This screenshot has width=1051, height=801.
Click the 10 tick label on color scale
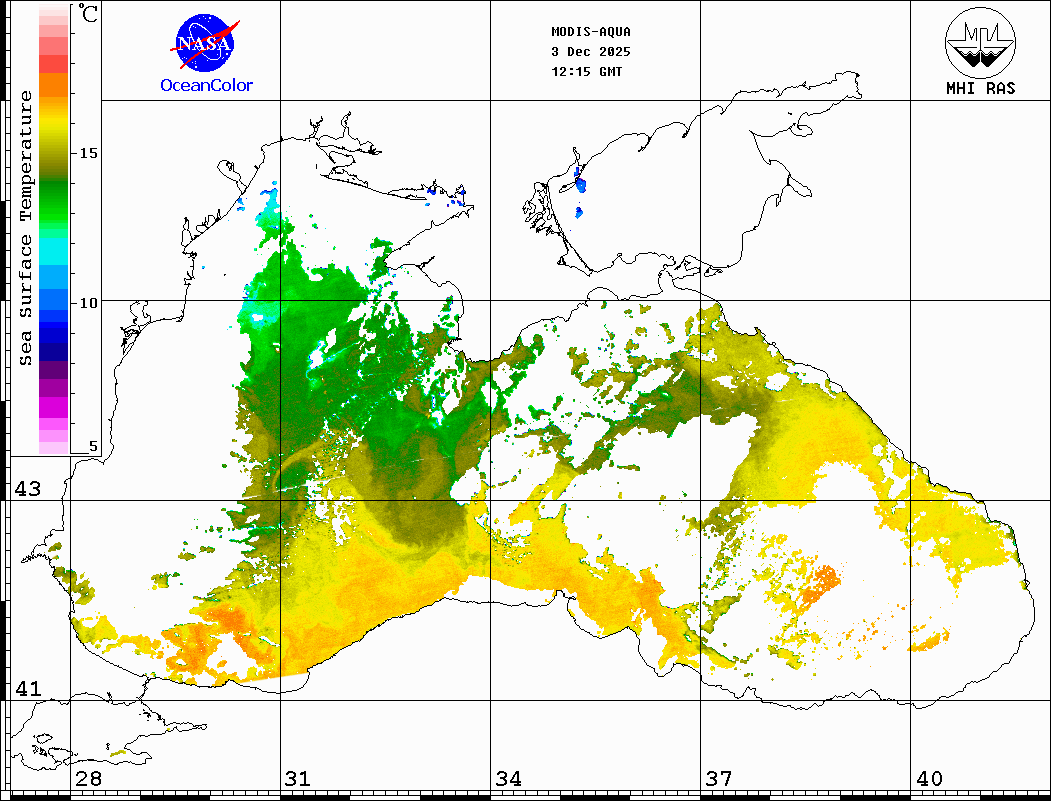click(x=89, y=302)
